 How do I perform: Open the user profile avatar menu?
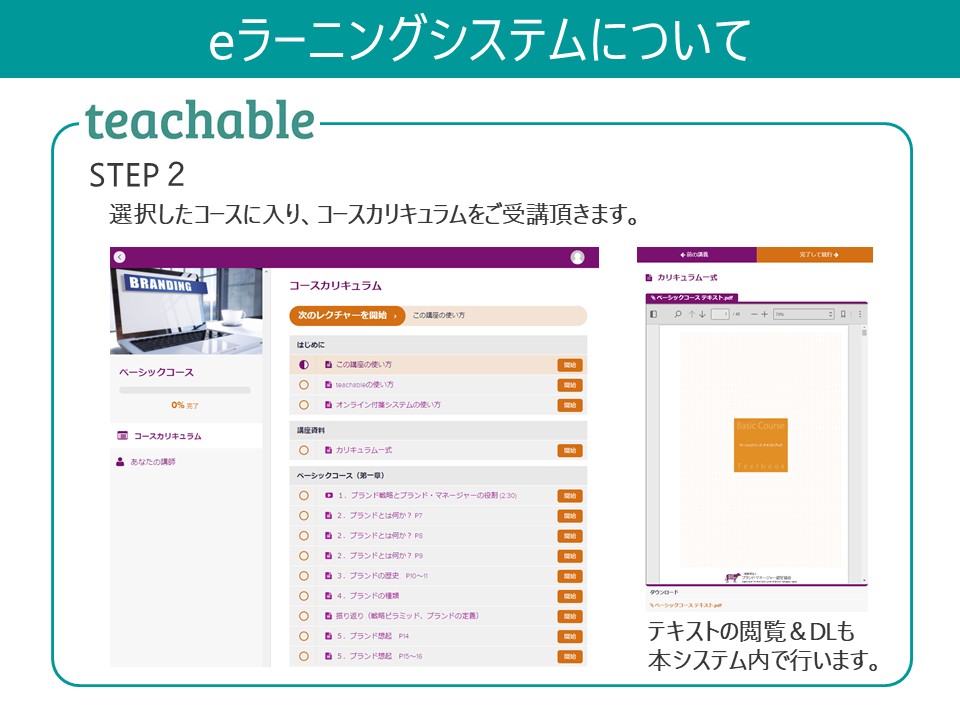(577, 257)
